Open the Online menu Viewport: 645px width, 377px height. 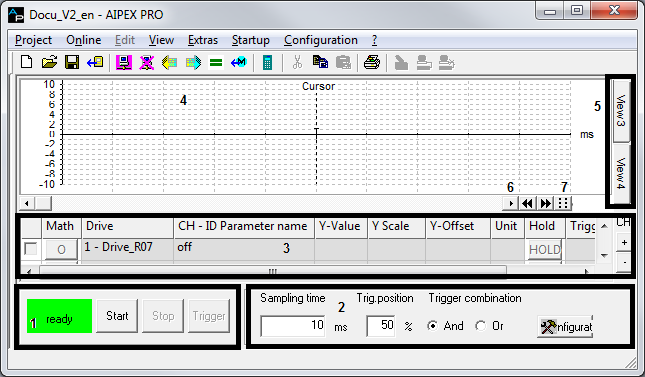pyautogui.click(x=84, y=40)
